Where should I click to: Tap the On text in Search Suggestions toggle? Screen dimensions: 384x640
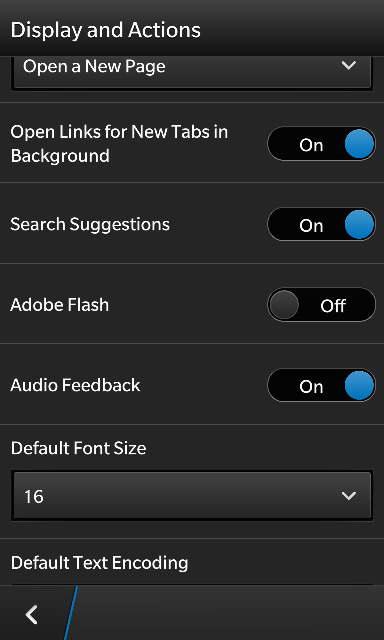(311, 225)
